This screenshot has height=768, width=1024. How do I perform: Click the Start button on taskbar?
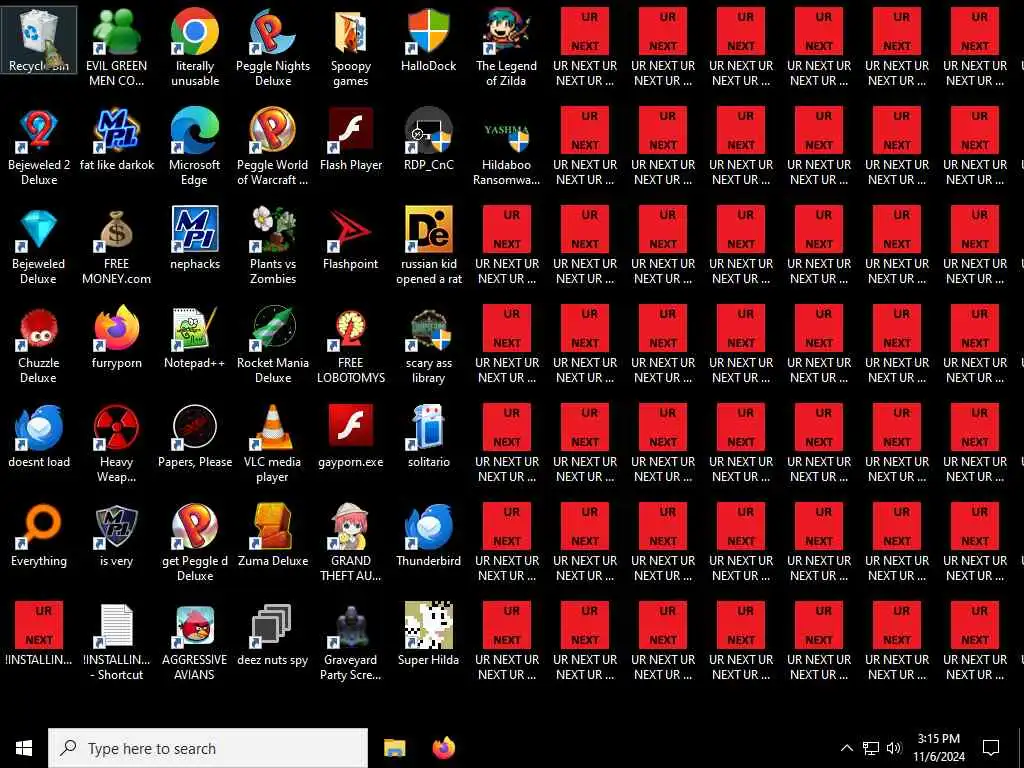tap(24, 748)
